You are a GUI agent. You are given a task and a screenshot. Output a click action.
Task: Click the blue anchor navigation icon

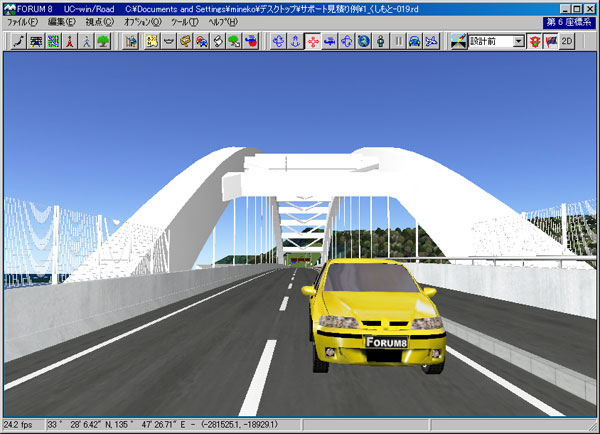click(295, 41)
